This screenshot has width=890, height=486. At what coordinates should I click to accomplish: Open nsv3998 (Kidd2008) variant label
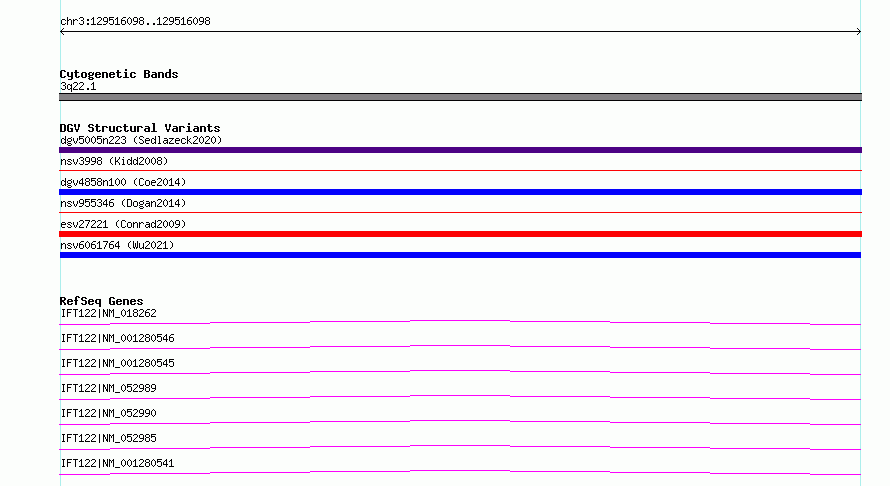(114, 161)
